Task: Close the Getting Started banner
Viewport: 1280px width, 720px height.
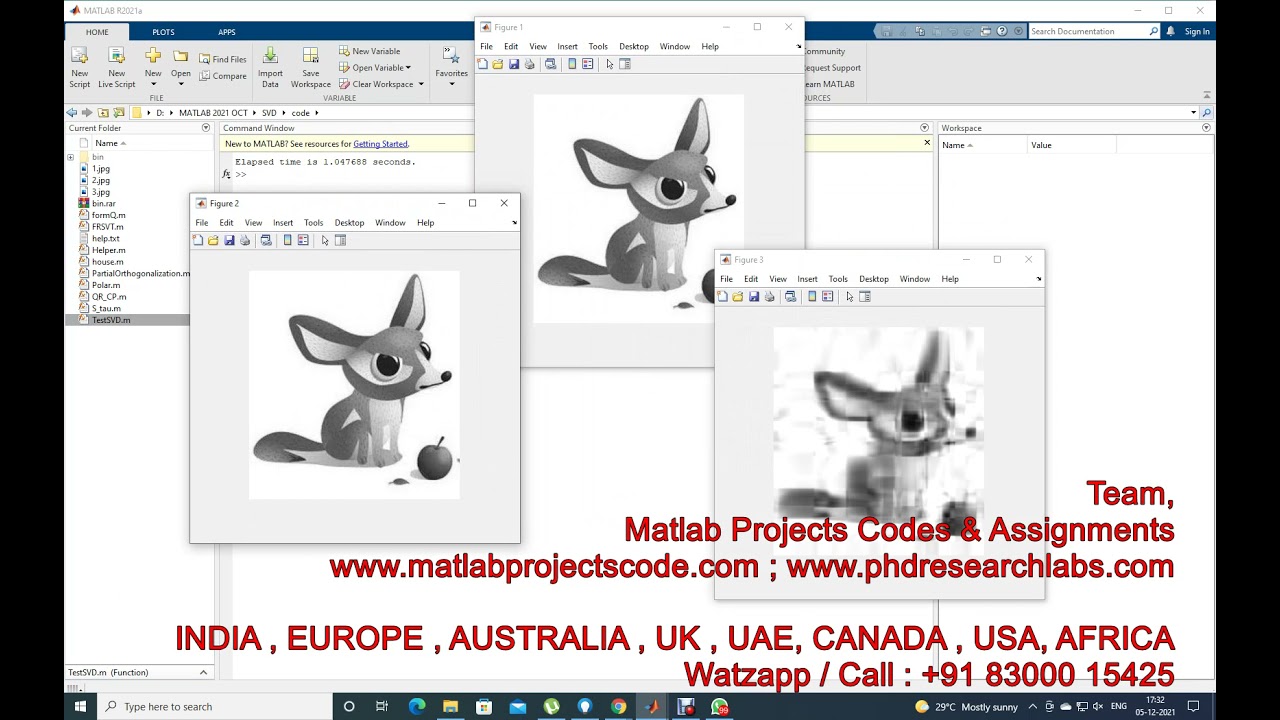Action: [927, 143]
